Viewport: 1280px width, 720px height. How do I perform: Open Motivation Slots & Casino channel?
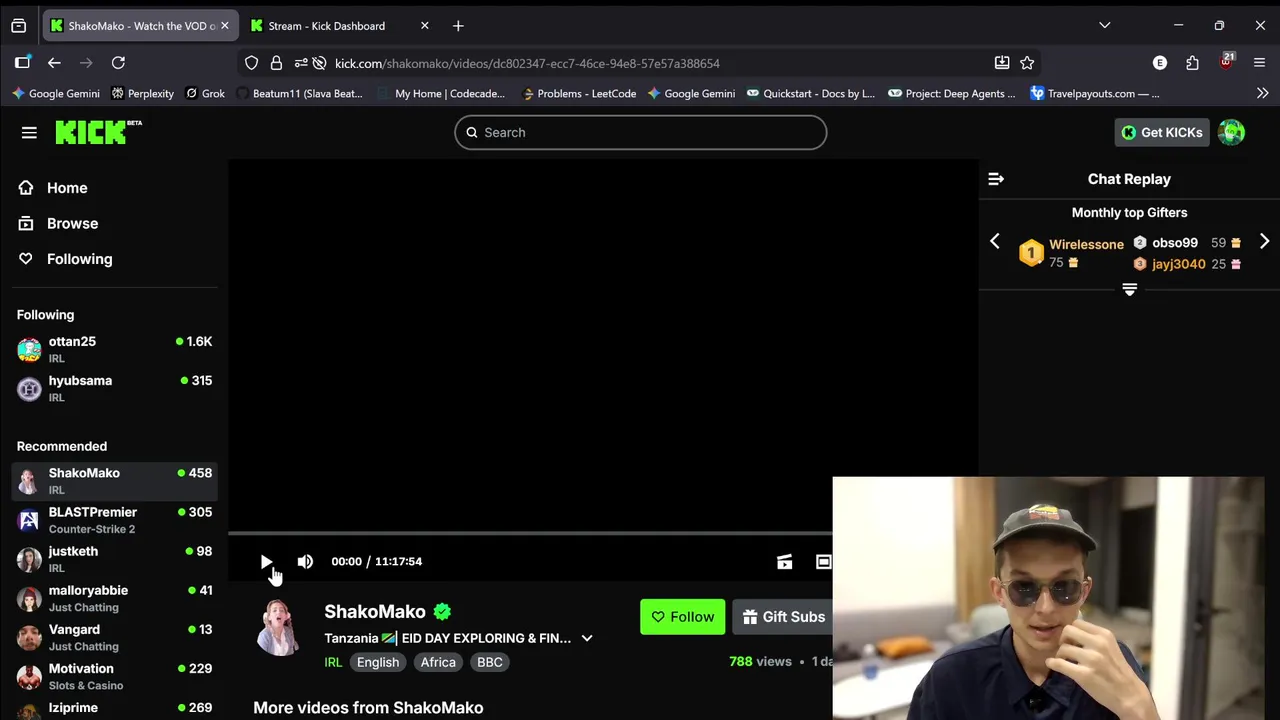114,676
